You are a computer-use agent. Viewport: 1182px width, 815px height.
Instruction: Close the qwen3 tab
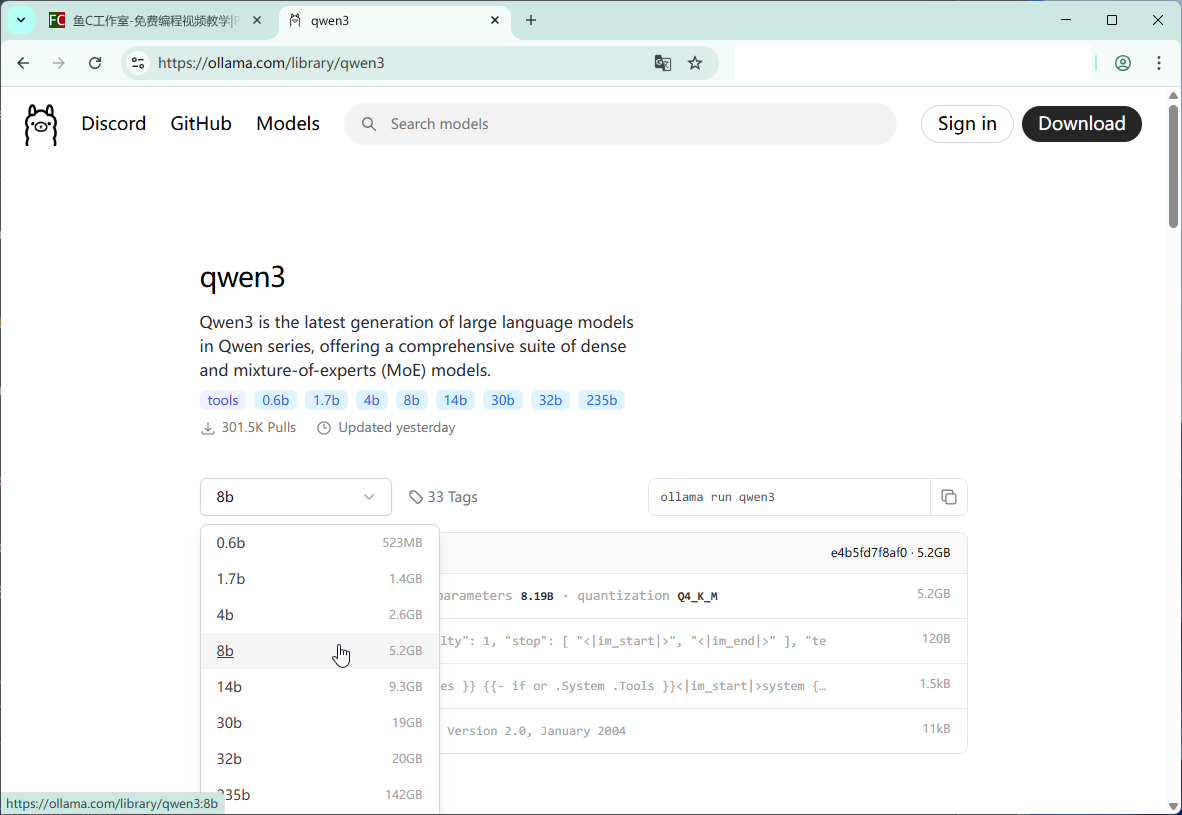point(495,20)
